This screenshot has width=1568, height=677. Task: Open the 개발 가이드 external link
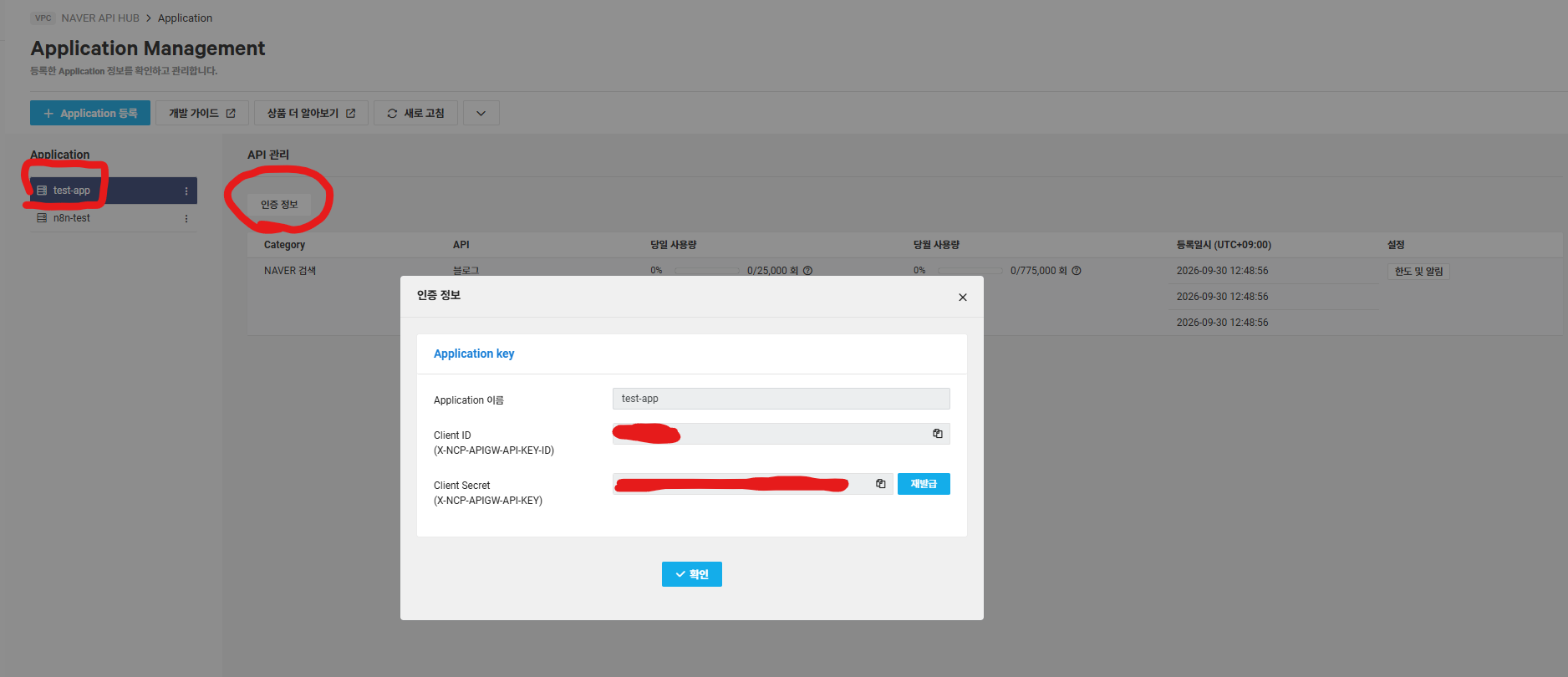202,113
